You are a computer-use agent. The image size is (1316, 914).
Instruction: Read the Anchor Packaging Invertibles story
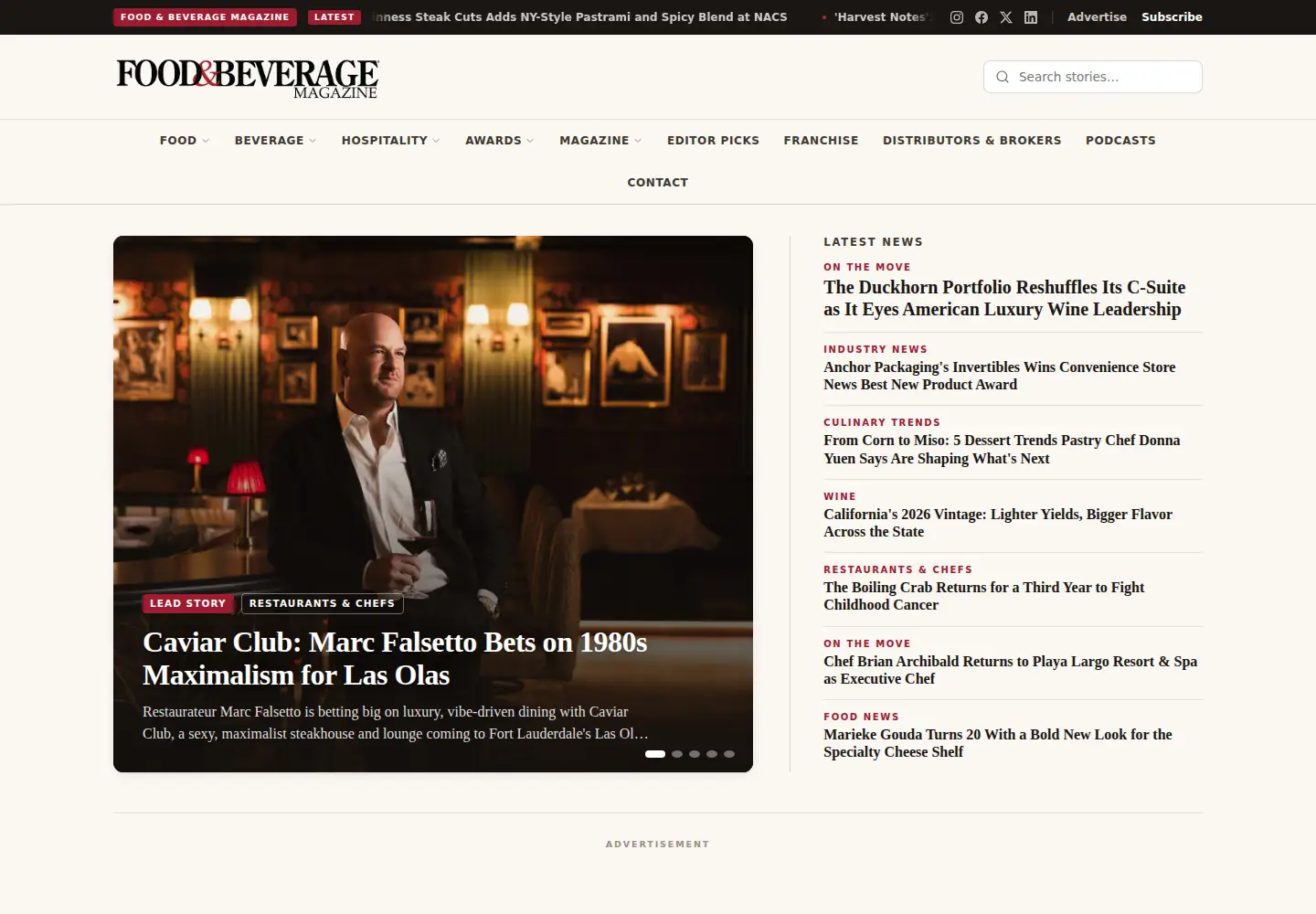(x=1000, y=376)
